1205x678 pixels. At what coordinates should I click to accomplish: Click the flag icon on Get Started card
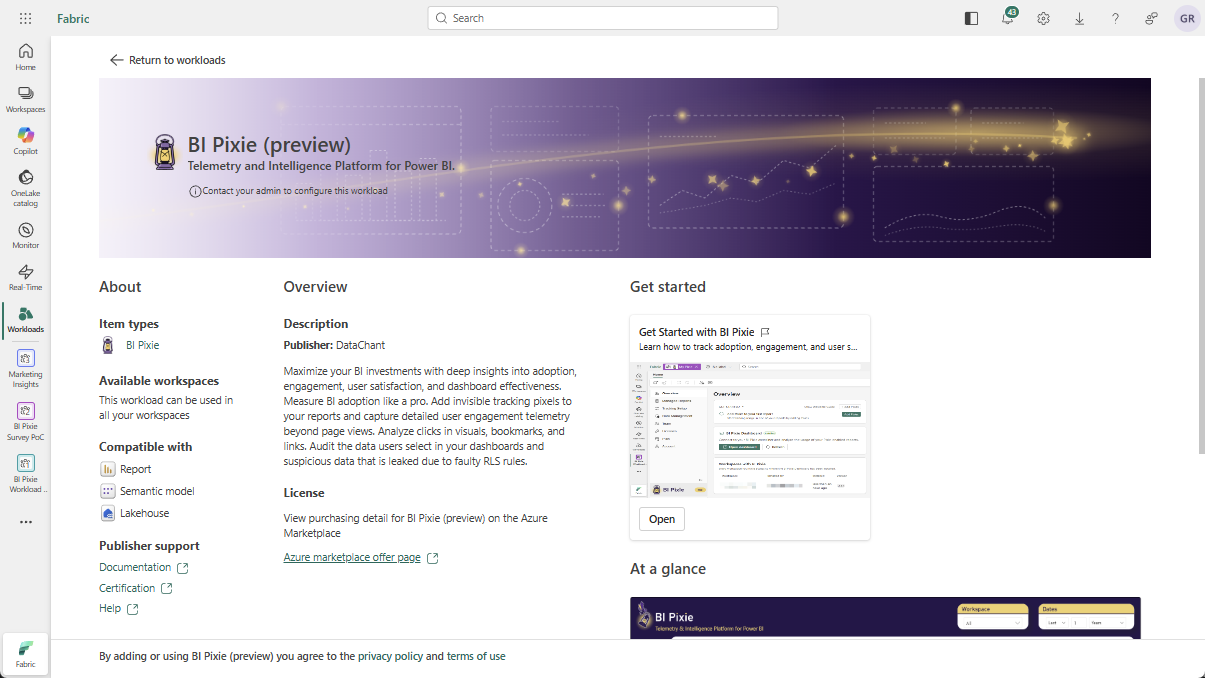(765, 332)
